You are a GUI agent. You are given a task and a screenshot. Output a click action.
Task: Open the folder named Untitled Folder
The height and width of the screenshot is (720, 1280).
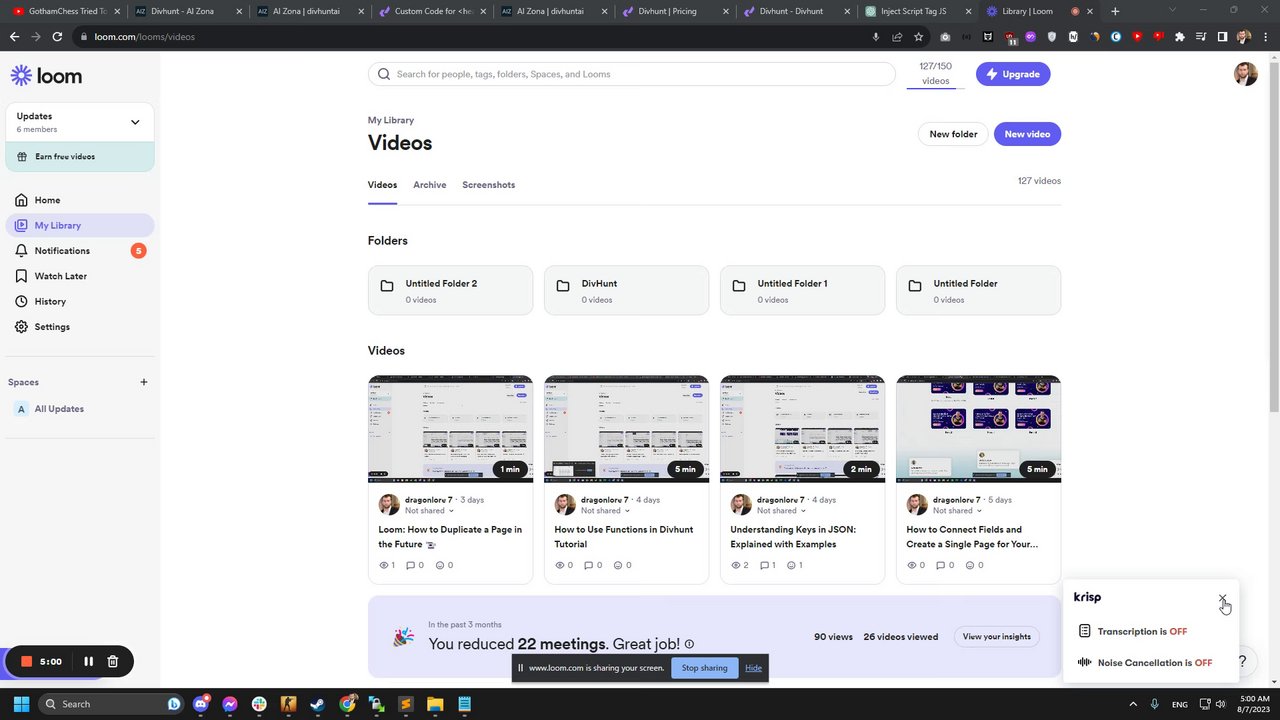coord(978,290)
